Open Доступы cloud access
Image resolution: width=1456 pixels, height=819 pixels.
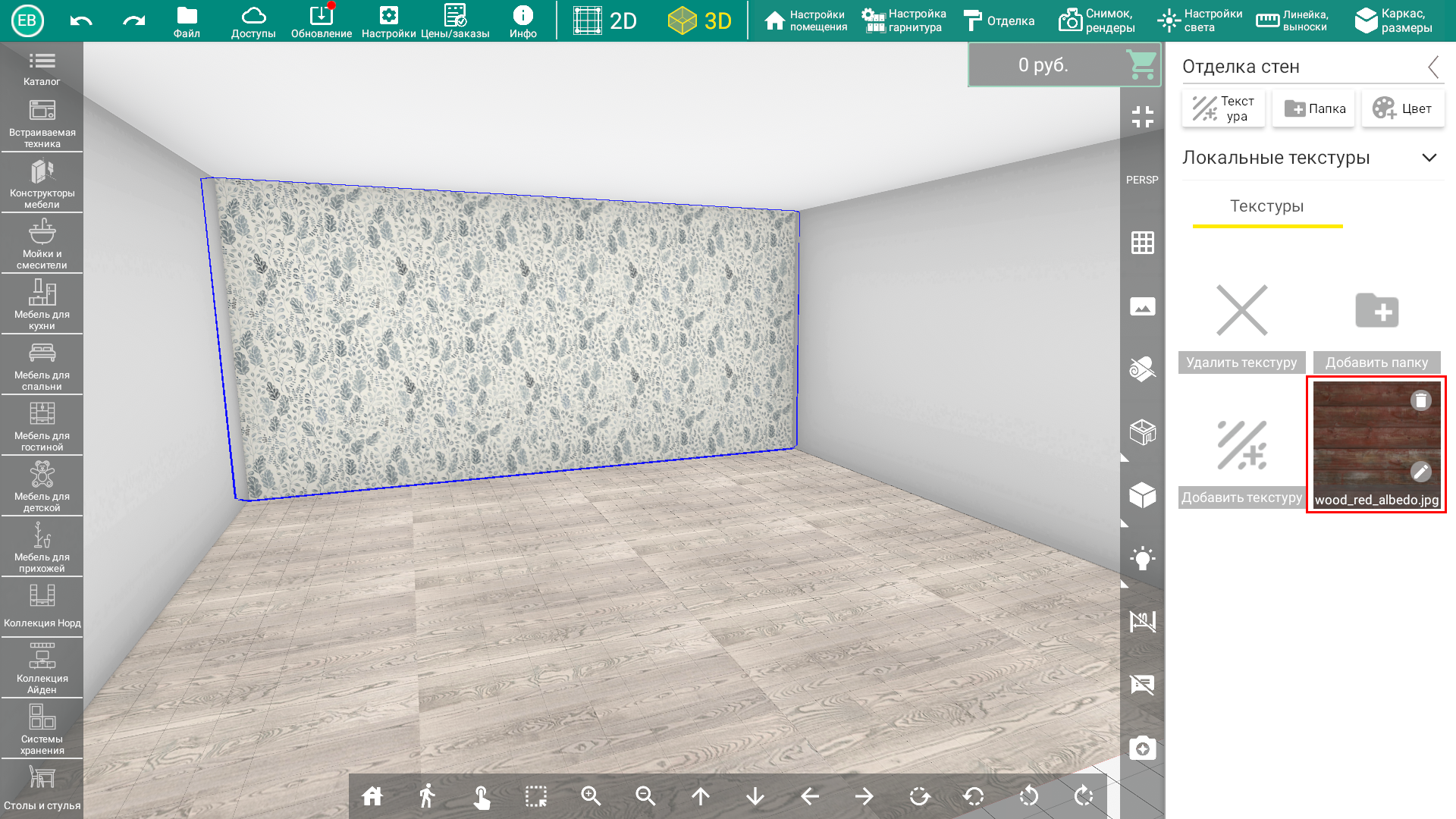coord(253,21)
